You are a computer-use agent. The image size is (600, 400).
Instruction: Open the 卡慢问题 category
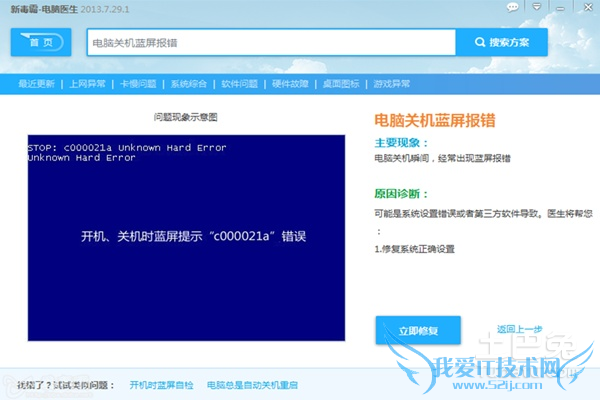point(138,84)
